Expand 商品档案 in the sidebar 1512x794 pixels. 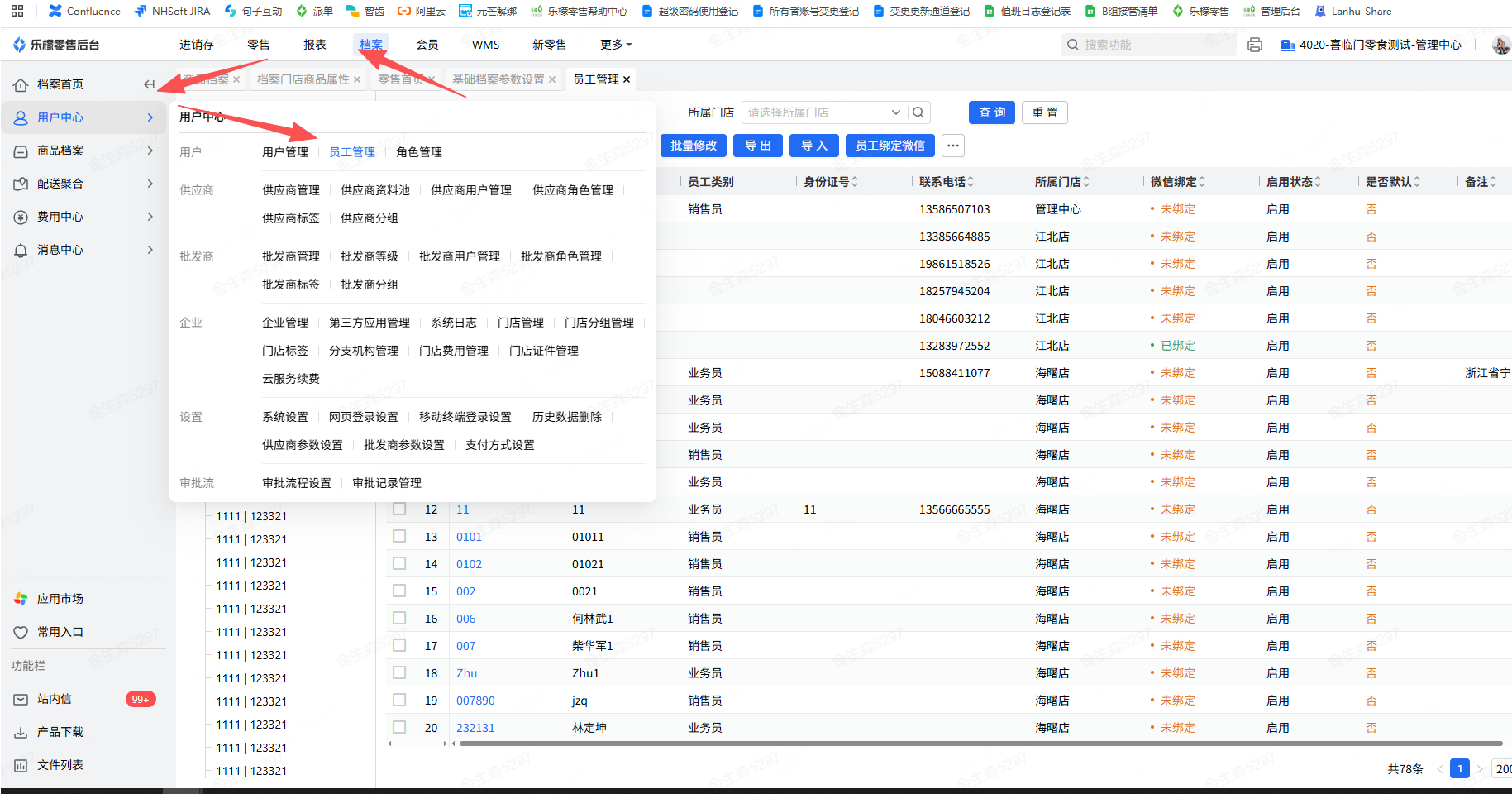pos(83,151)
